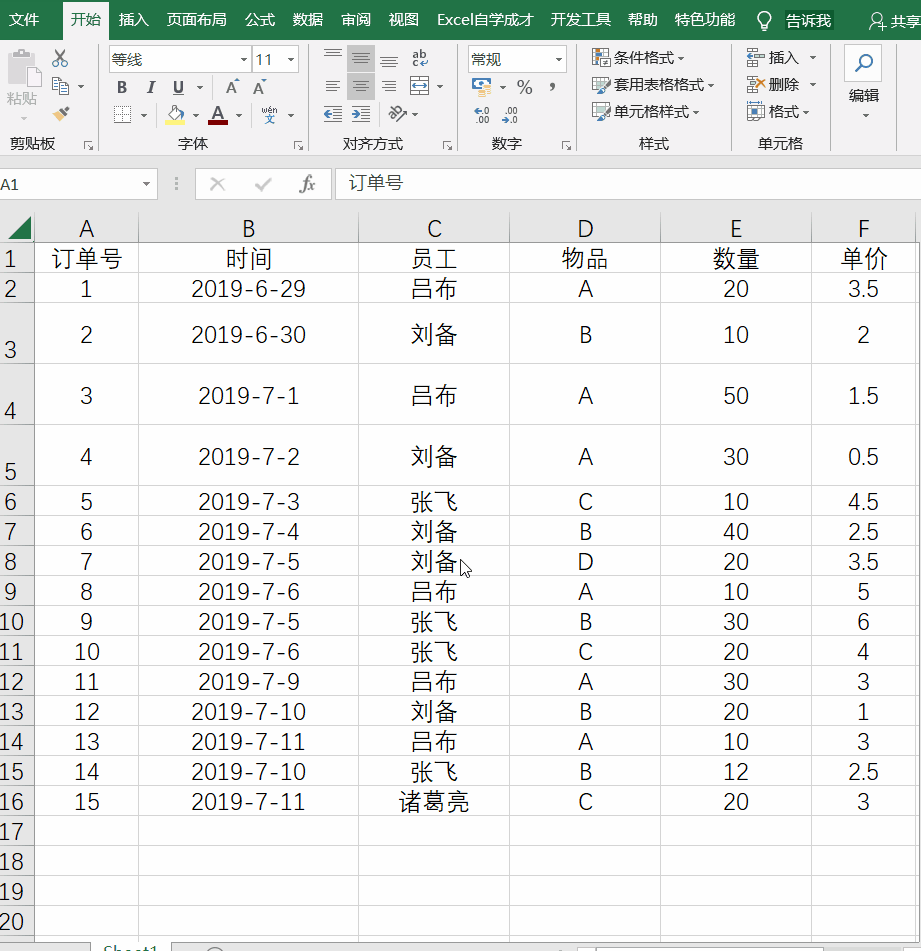Click the 共享 Share button

coord(895,21)
